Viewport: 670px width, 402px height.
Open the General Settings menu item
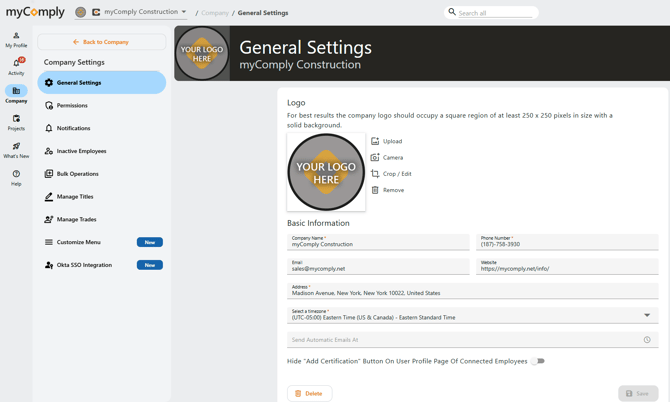coord(102,82)
